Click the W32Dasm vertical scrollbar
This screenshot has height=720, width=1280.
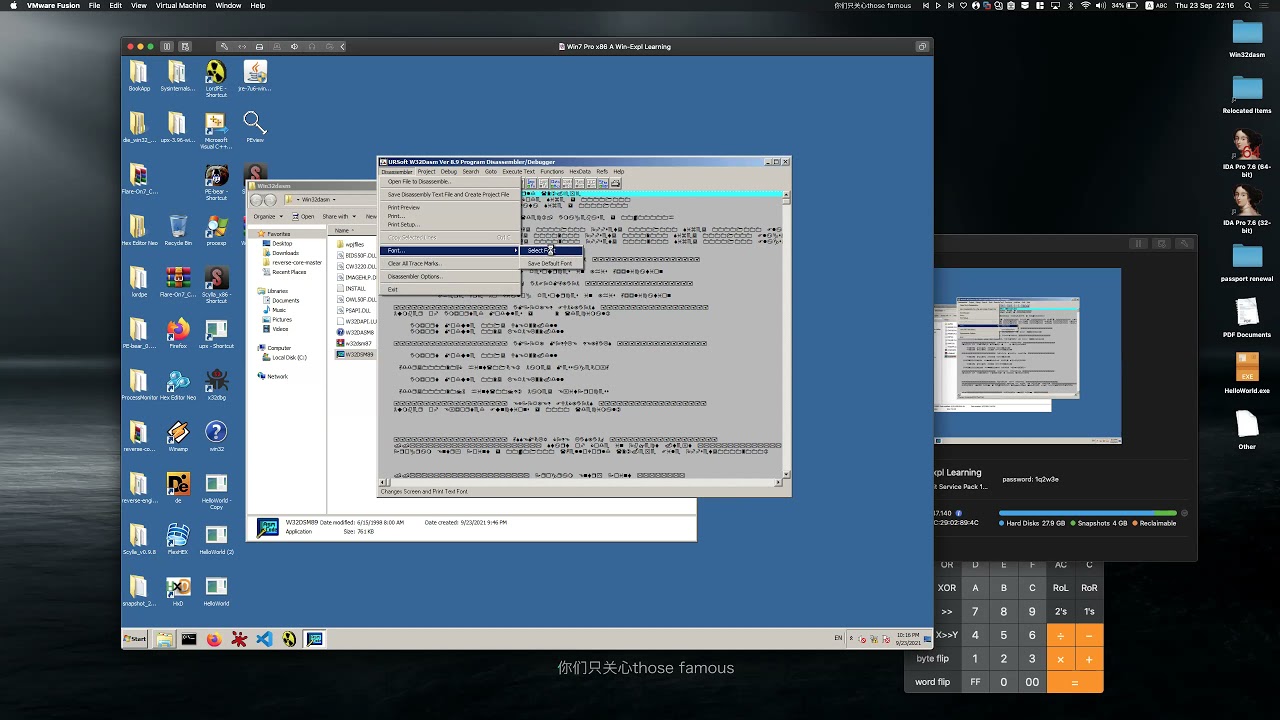786,336
